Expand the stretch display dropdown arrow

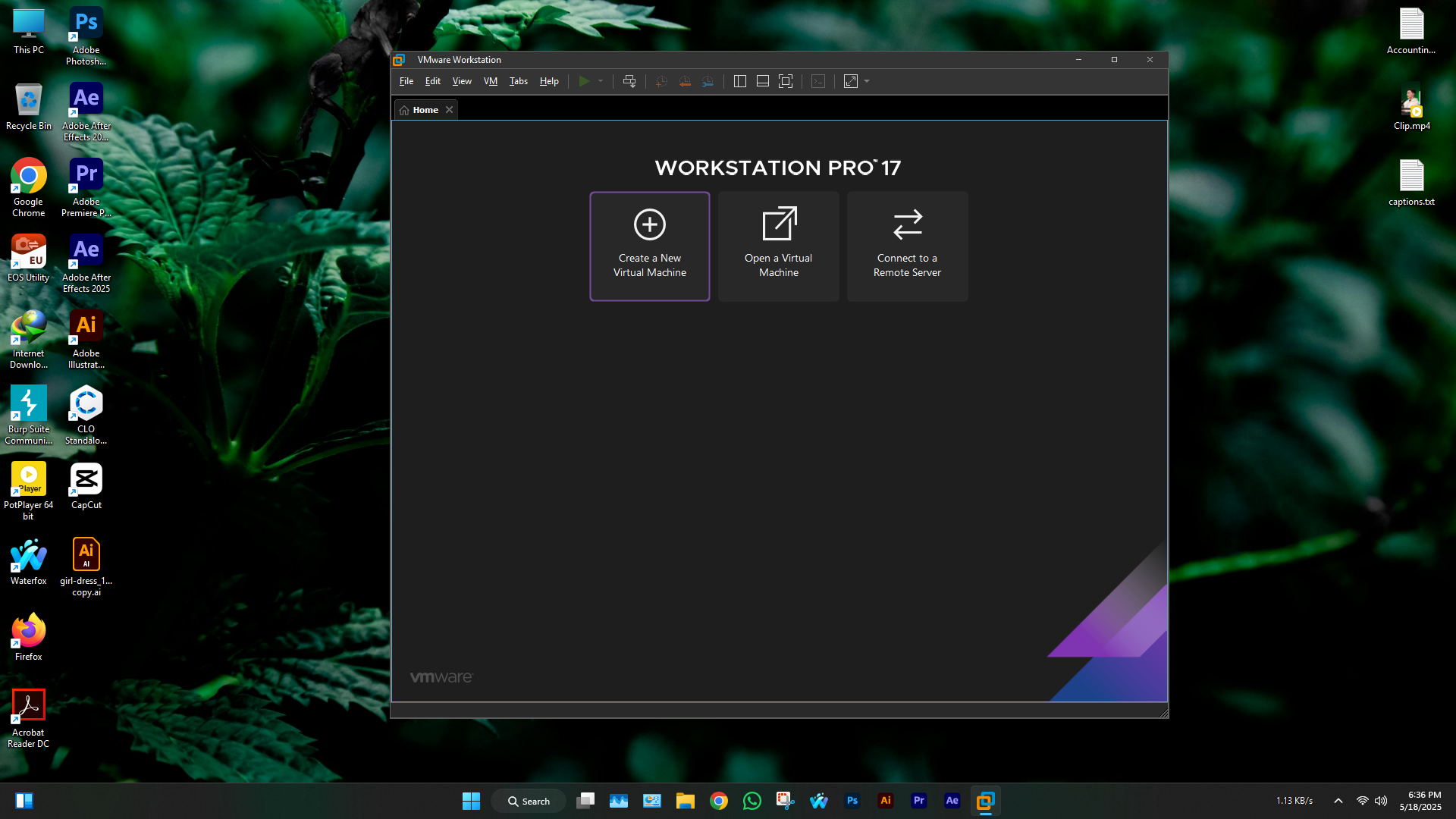pyautogui.click(x=867, y=81)
